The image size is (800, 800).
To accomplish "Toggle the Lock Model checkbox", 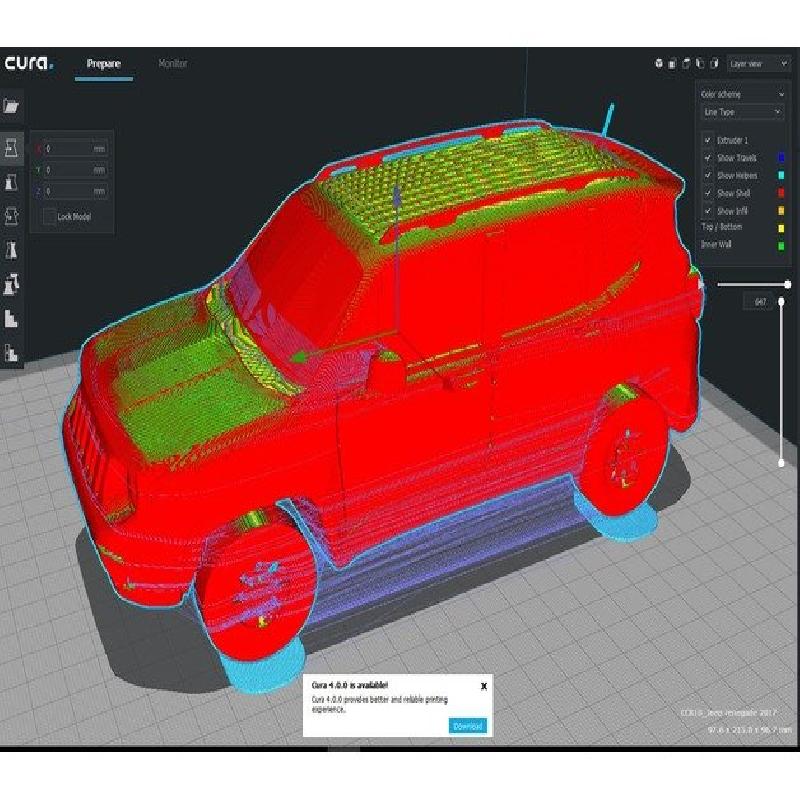I will (49, 216).
